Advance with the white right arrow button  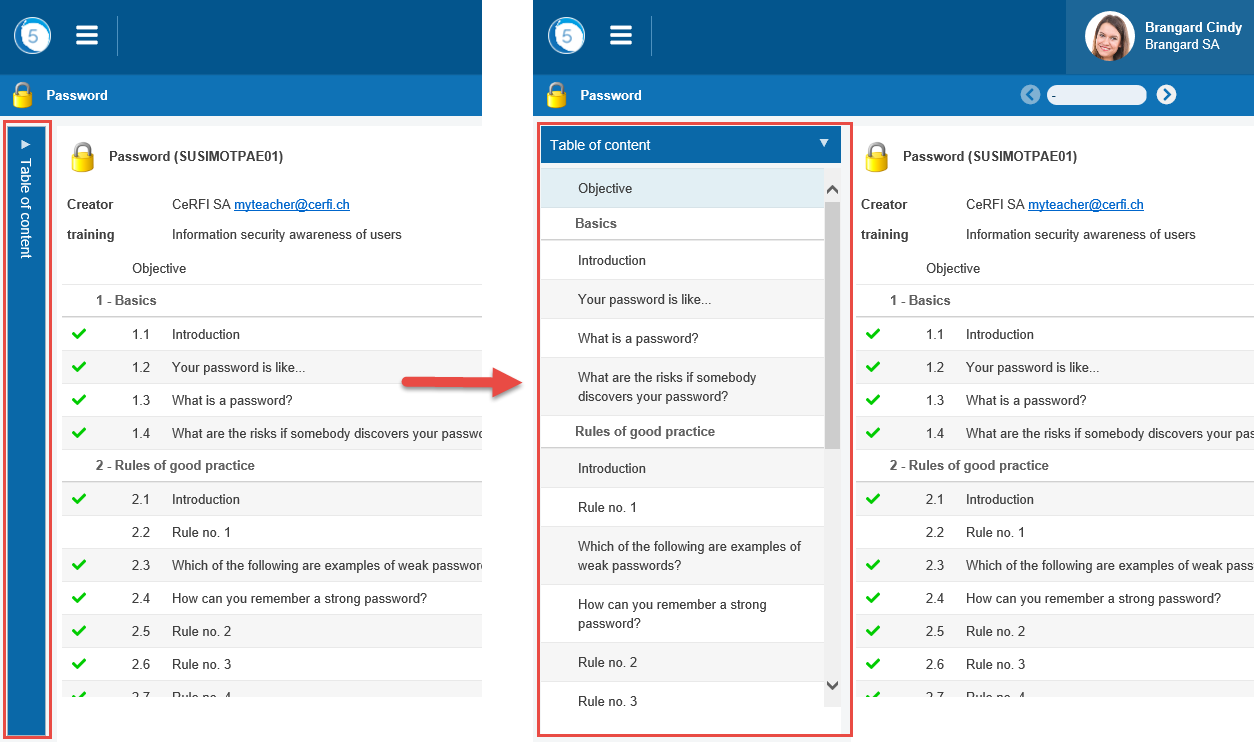tap(1166, 95)
